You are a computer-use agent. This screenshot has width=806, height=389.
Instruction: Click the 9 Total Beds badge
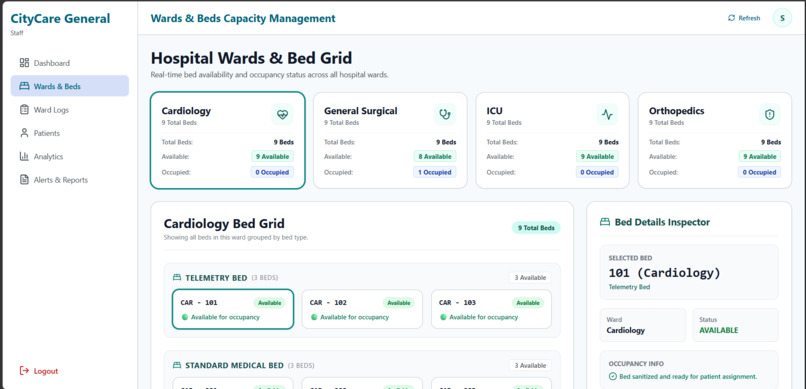[x=536, y=228]
